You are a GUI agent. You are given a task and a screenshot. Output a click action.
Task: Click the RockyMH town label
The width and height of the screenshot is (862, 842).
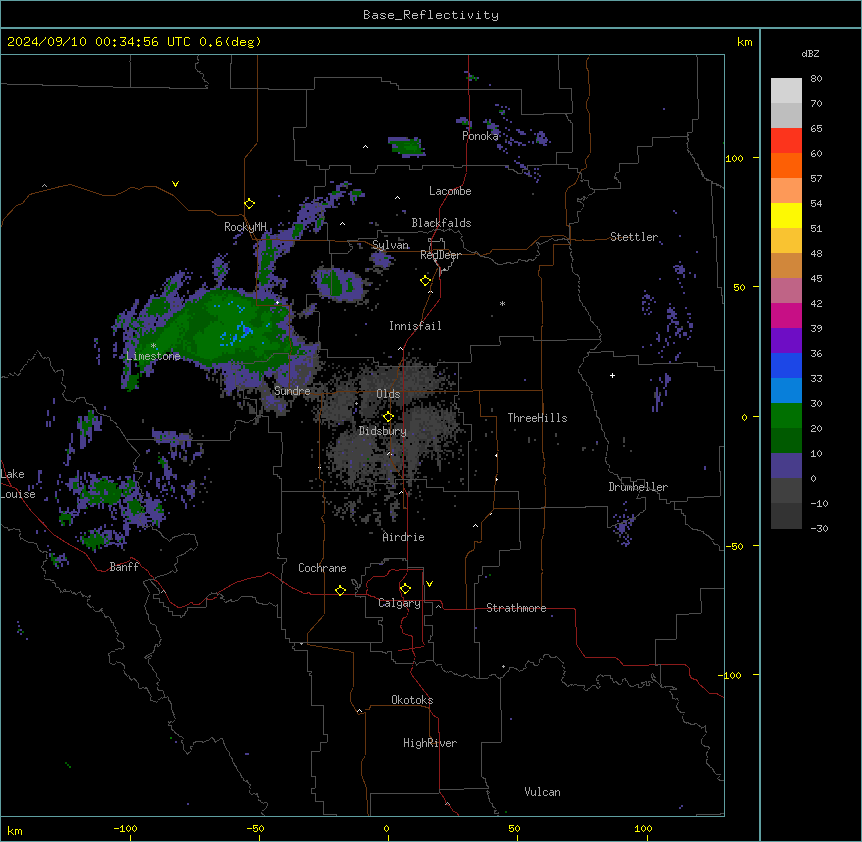[x=245, y=227]
